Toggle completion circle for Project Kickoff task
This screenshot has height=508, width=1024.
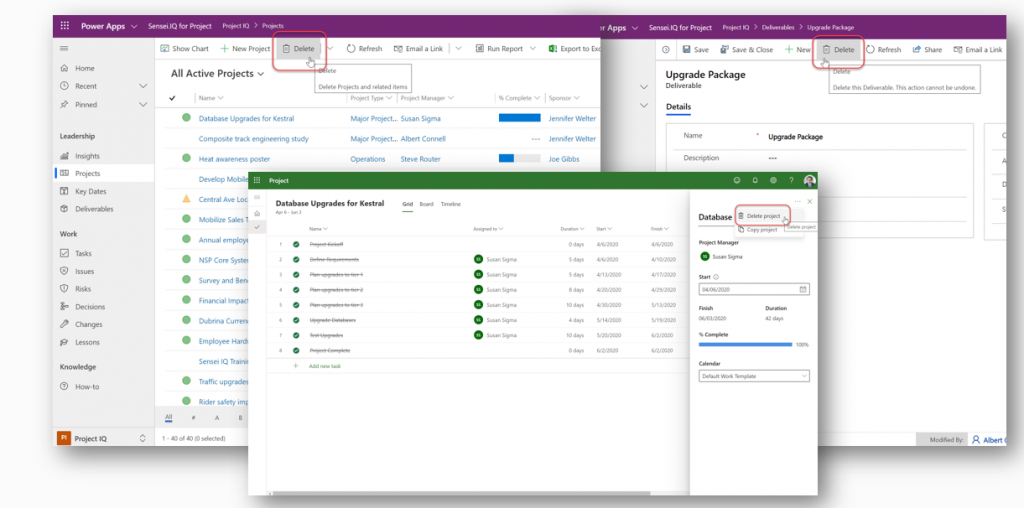(296, 244)
